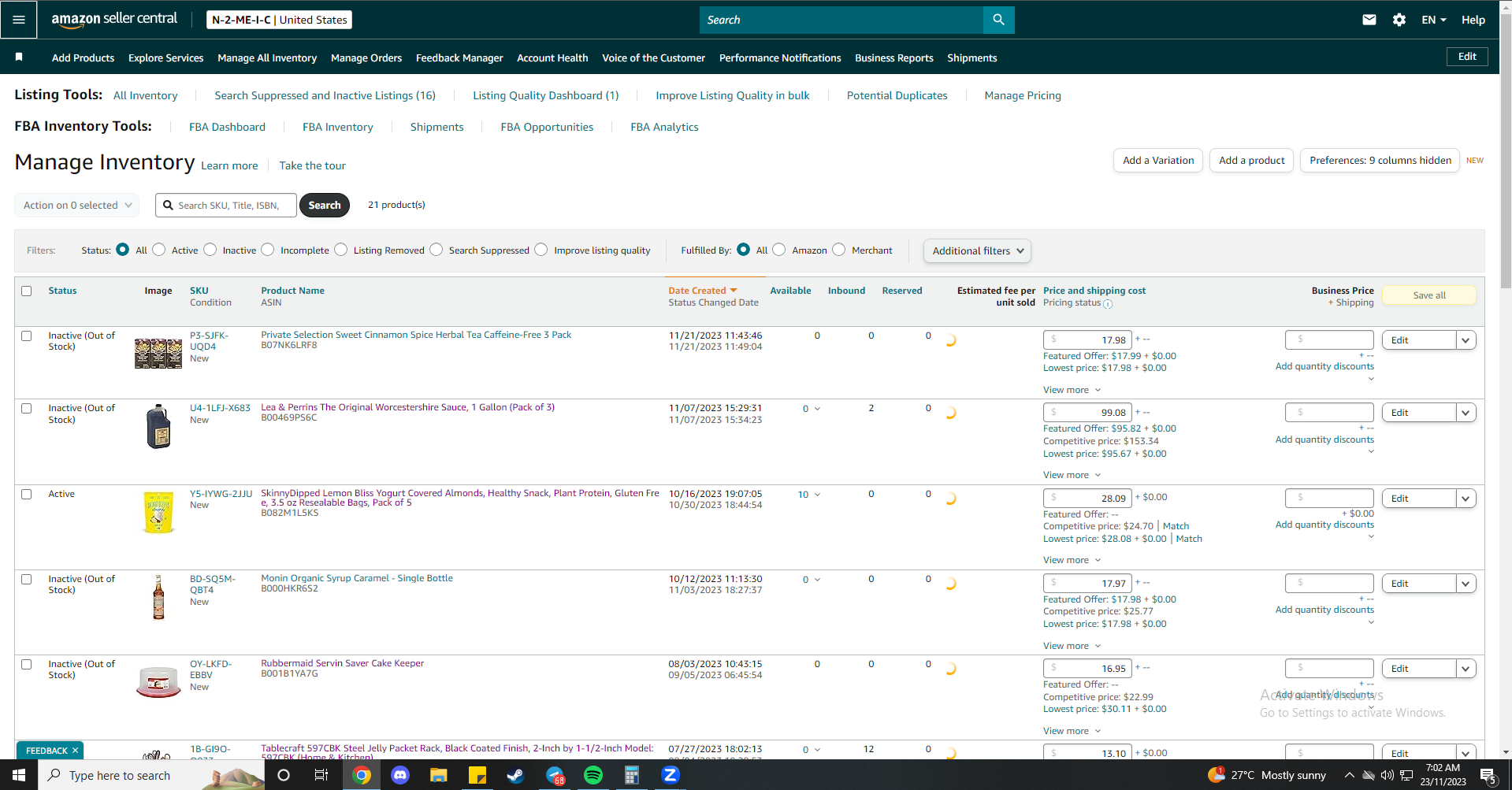Open the Action on 0 selected dropdown

click(77, 205)
